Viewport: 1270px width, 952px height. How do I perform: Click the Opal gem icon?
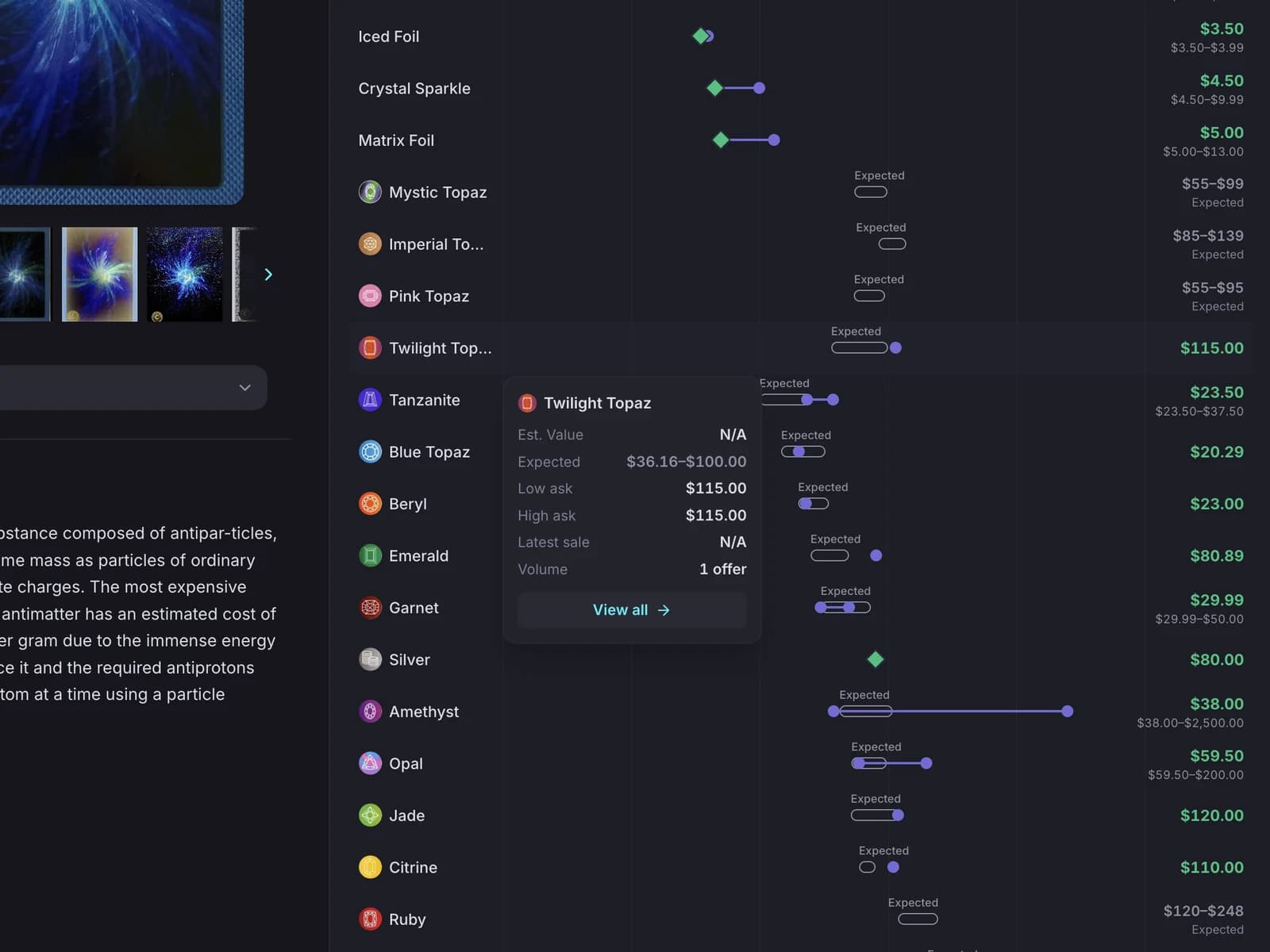(370, 763)
